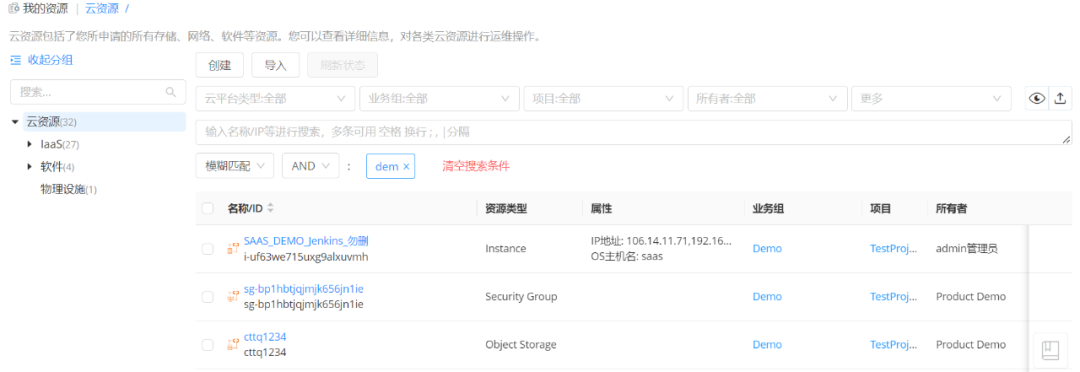The image size is (1080, 372).
Task: Select 物理设施(1) in the tree
Action: tap(69, 189)
